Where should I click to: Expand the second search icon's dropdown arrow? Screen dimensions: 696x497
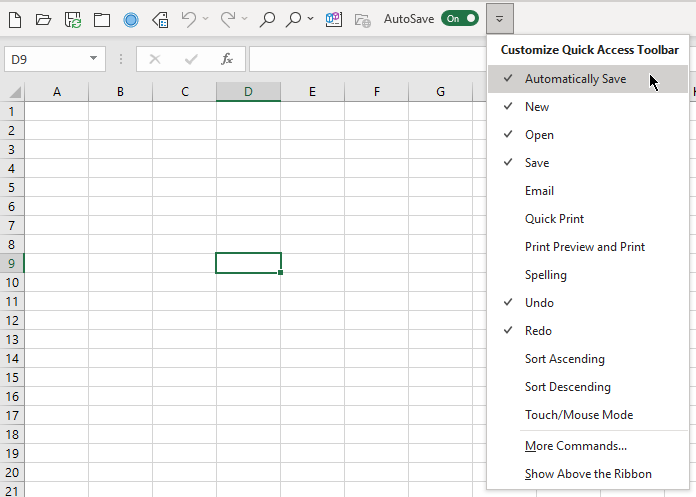[310, 19]
